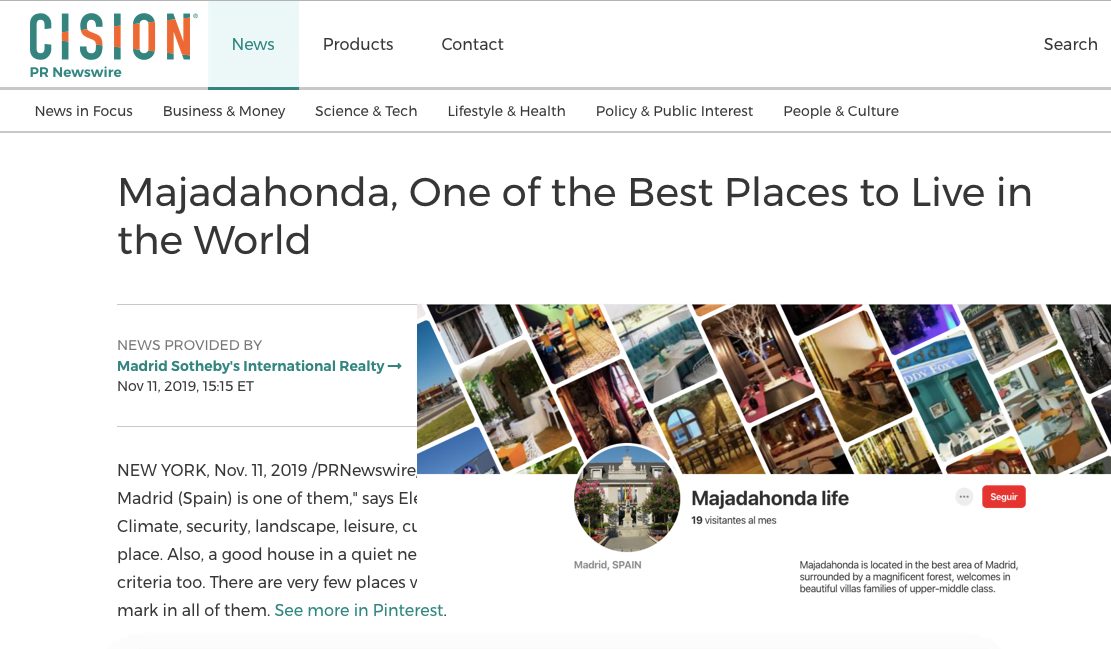Open the three-dot options icon beside Seguir
1111x649 pixels.
pos(964,497)
